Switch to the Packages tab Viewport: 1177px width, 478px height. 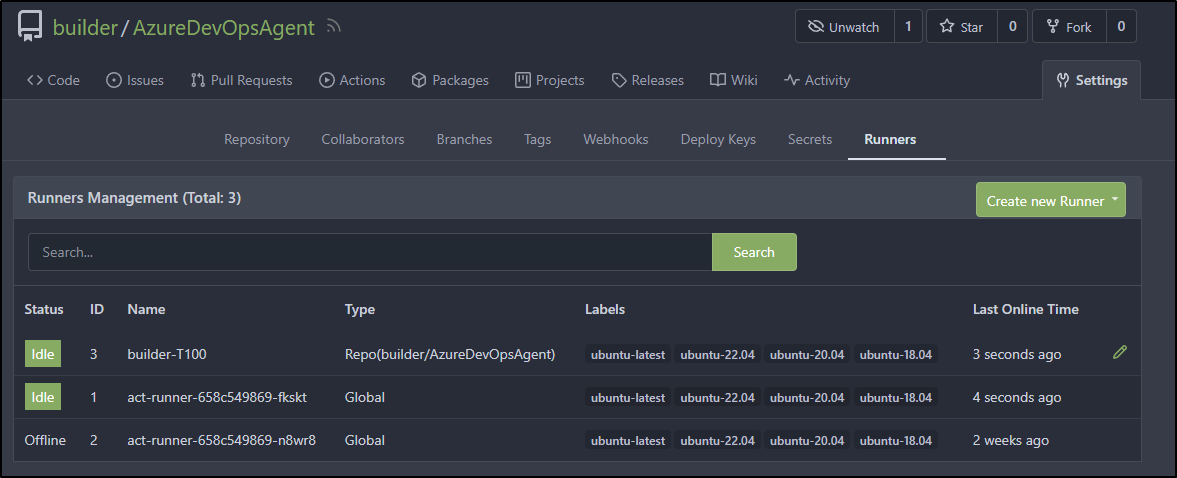coord(450,80)
